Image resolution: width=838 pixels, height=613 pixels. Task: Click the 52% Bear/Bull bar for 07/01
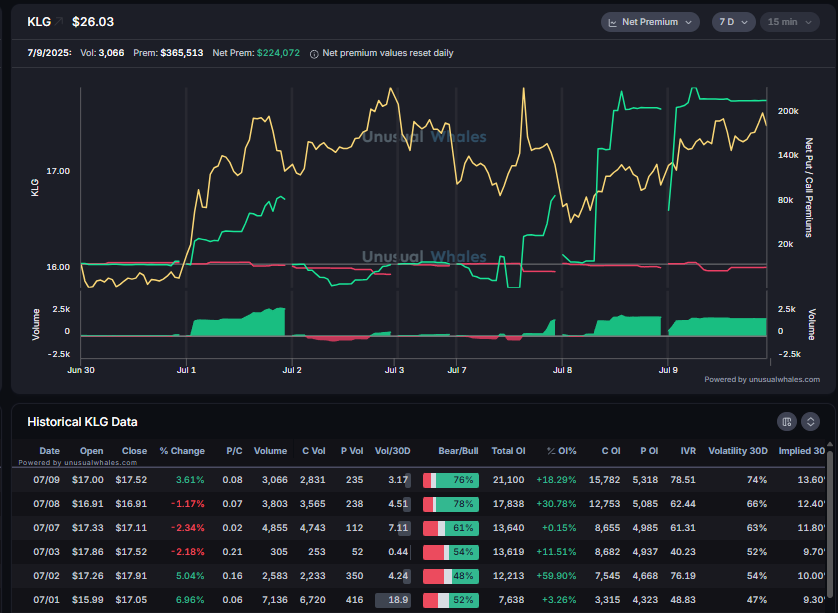point(451,600)
